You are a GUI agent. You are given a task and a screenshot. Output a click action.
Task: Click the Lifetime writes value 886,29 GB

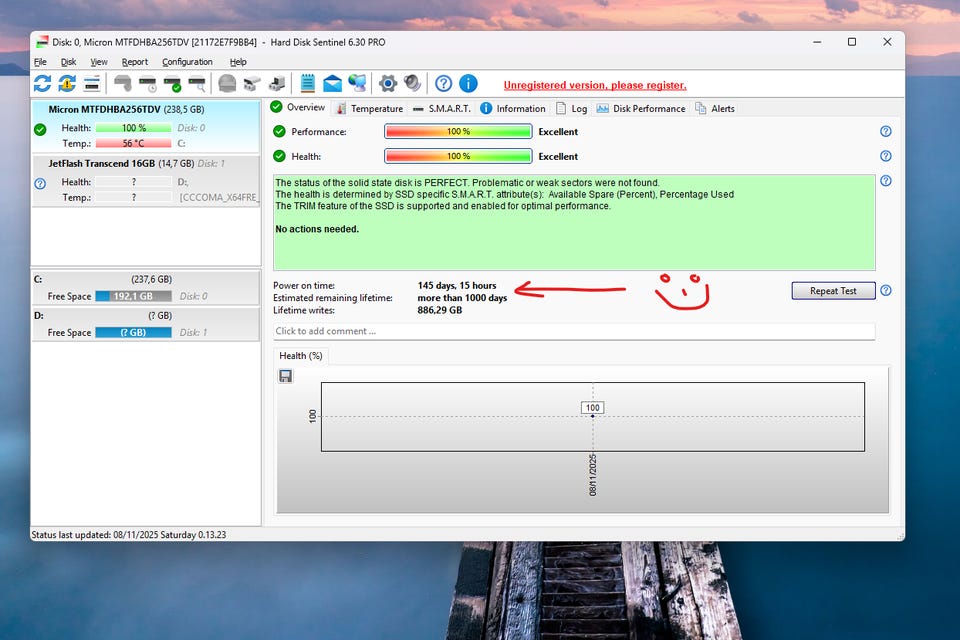[x=440, y=311]
